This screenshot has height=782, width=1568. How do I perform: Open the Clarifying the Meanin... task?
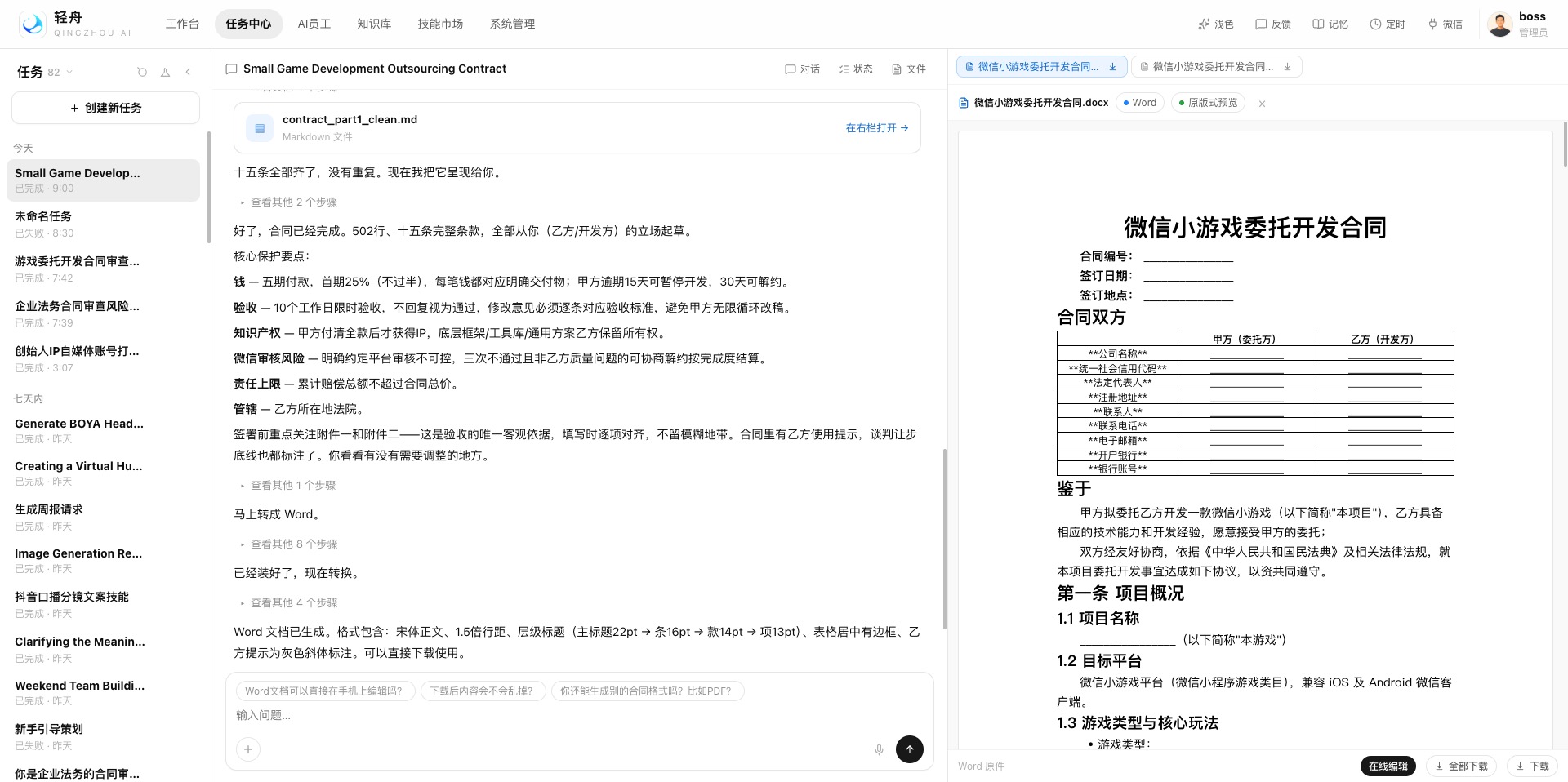(103, 650)
